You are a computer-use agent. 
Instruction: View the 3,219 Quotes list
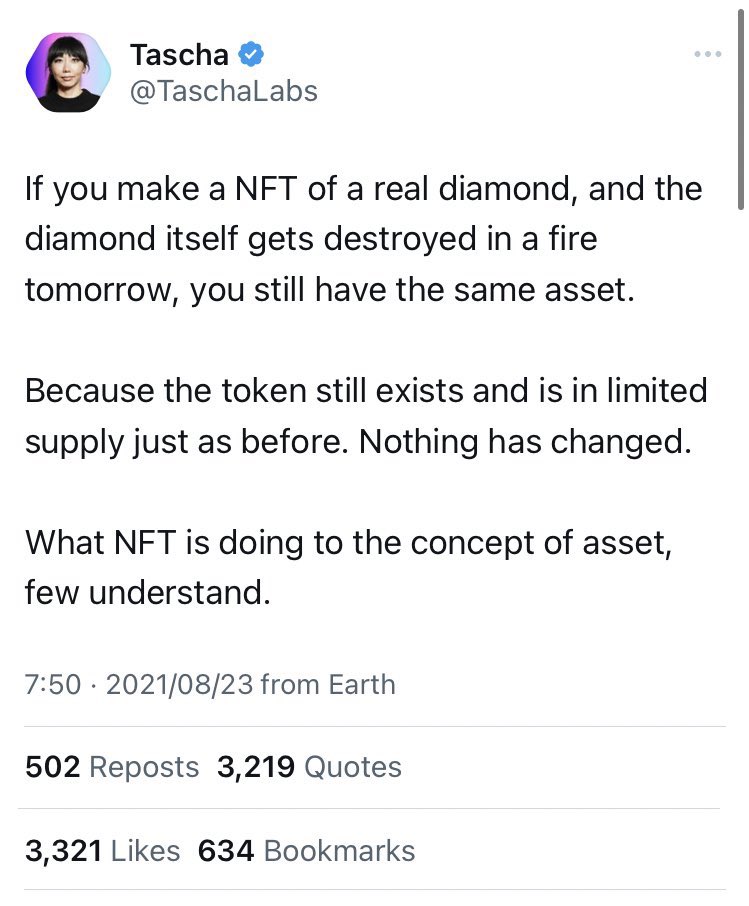(x=309, y=767)
